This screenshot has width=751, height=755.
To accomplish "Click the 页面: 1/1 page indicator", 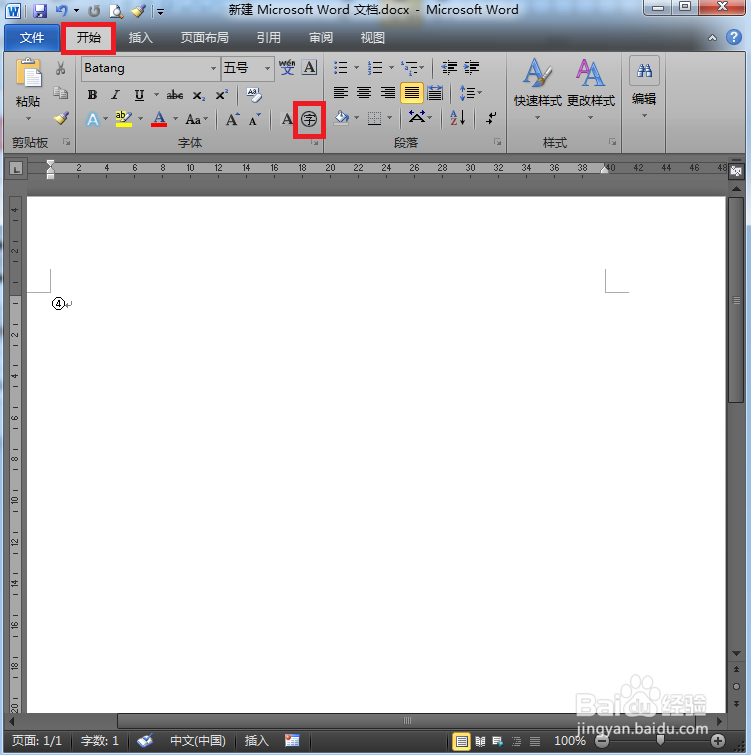I will 37,741.
